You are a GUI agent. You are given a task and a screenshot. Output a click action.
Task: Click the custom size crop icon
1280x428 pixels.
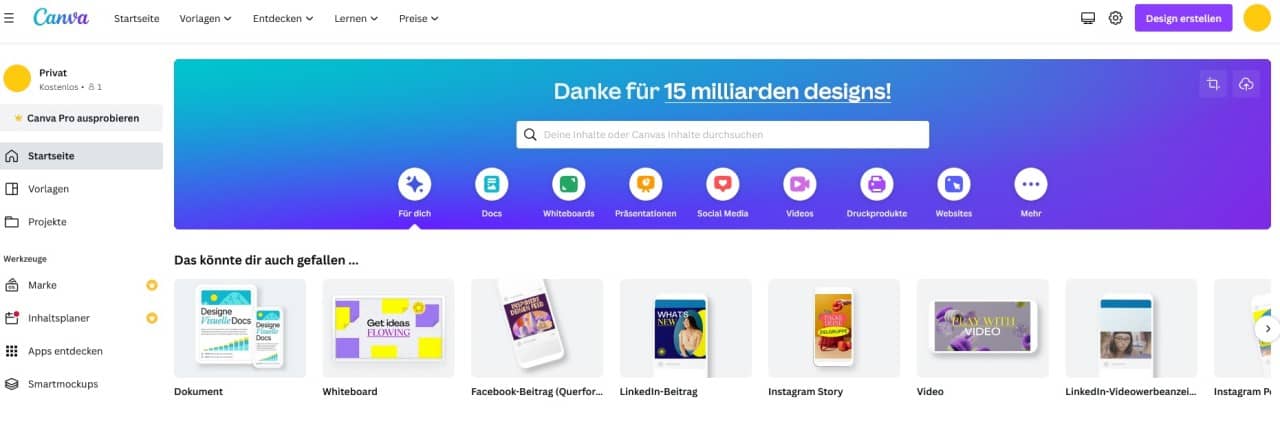click(1213, 85)
